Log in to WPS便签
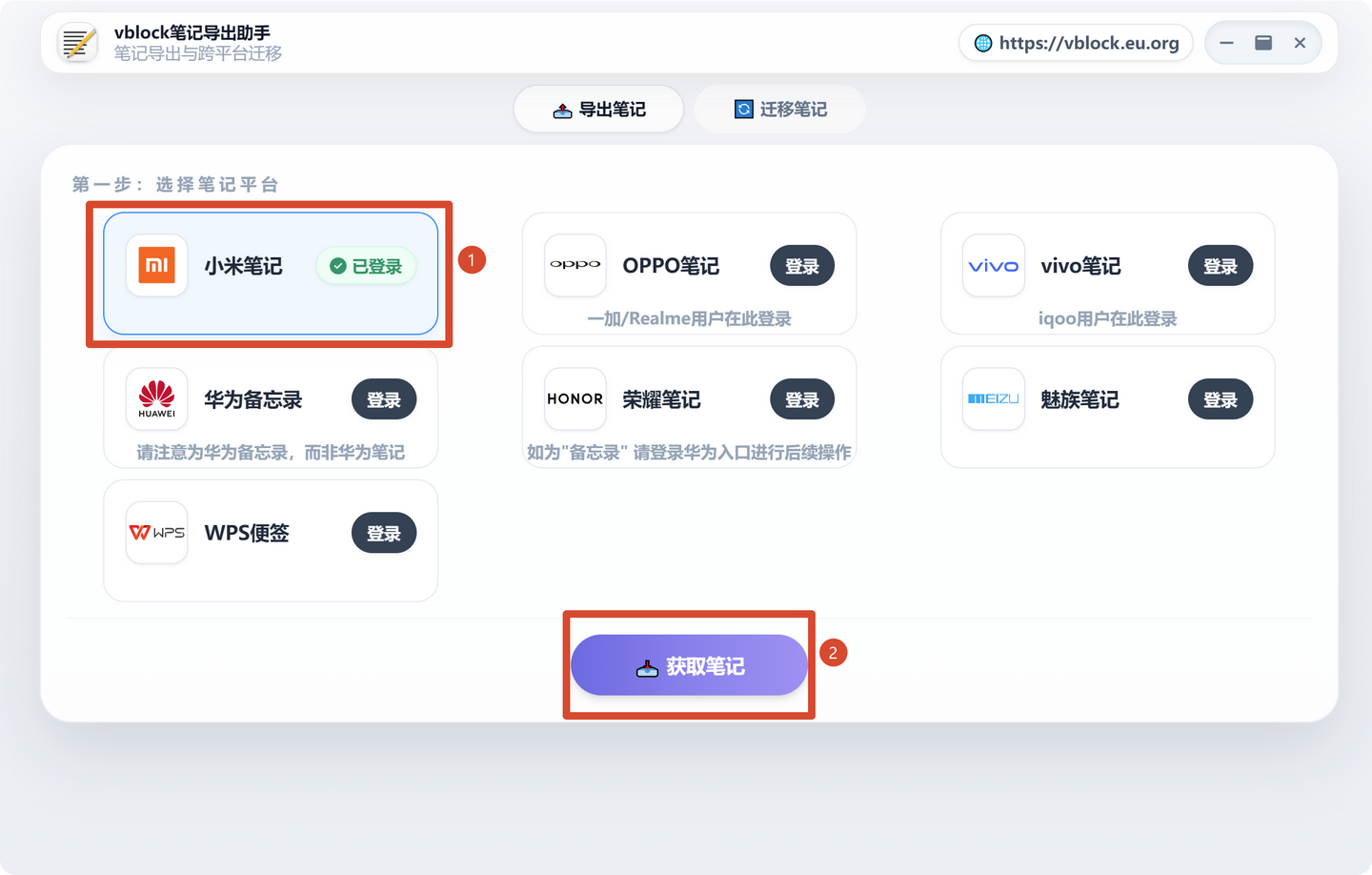This screenshot has height=875, width=1372. pyautogui.click(x=384, y=533)
